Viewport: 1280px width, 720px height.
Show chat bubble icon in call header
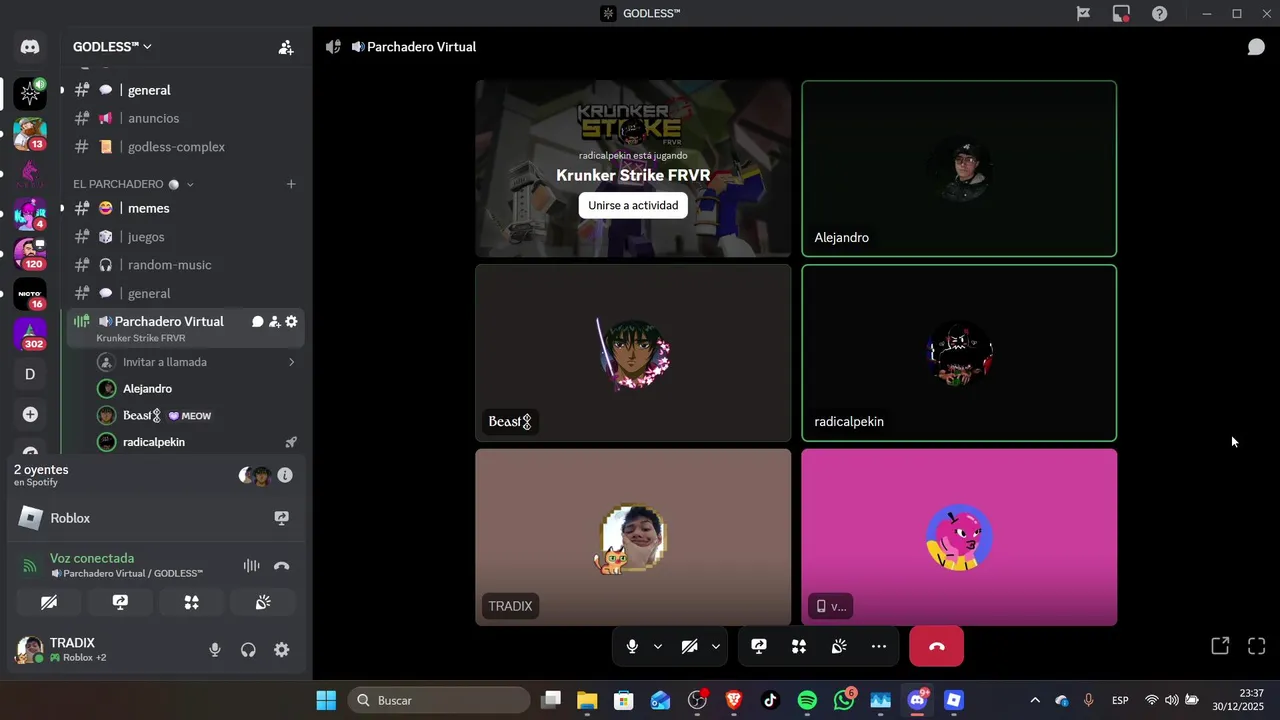pyautogui.click(x=1256, y=47)
